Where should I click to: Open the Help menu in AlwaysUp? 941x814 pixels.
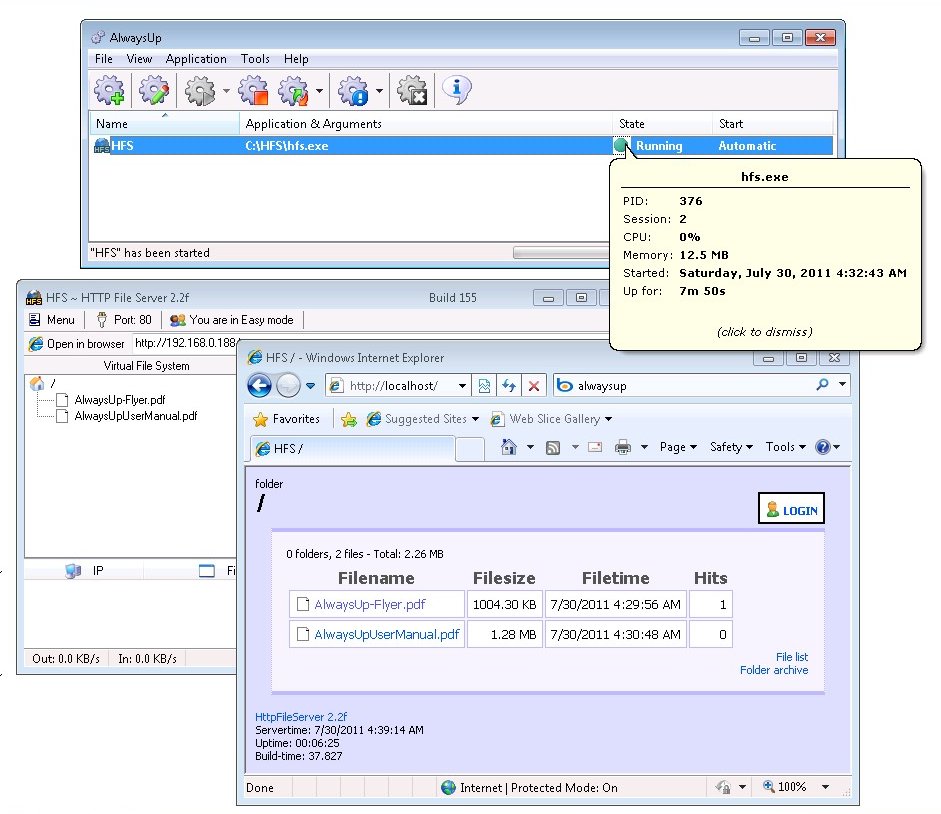296,59
